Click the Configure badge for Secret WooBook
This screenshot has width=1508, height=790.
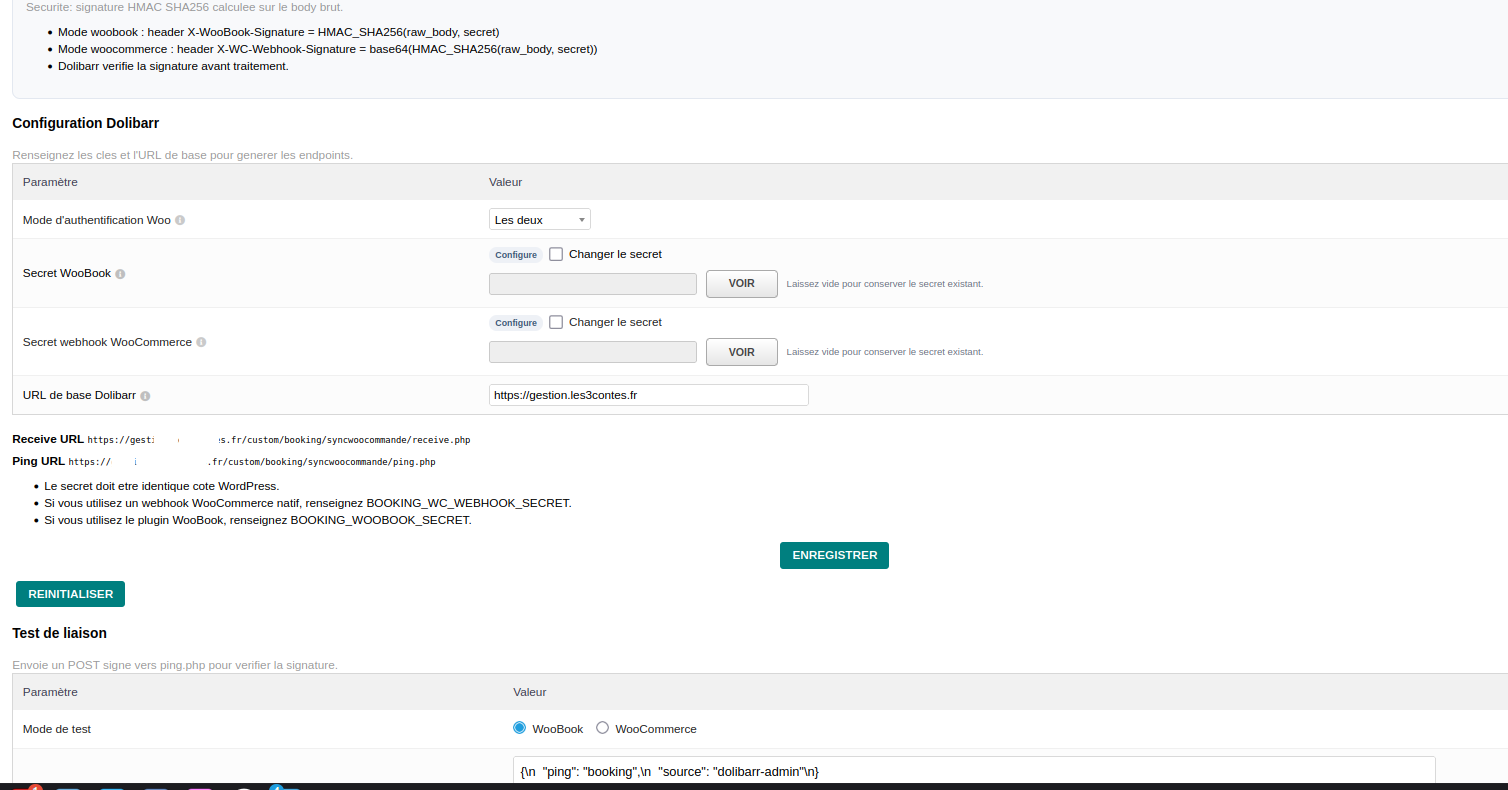click(x=516, y=255)
